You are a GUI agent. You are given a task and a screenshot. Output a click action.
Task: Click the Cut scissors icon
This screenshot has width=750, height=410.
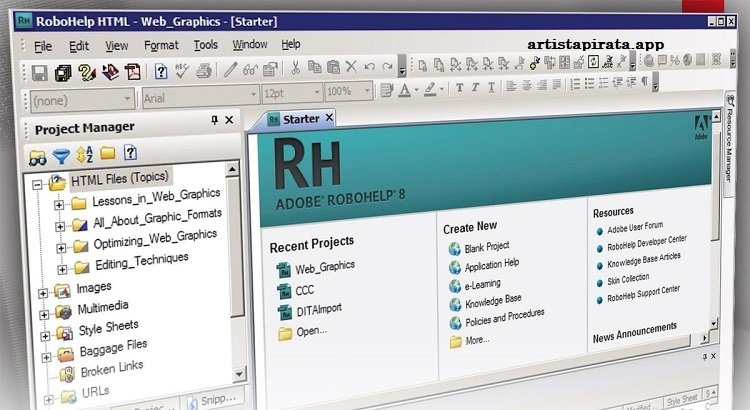(x=296, y=67)
